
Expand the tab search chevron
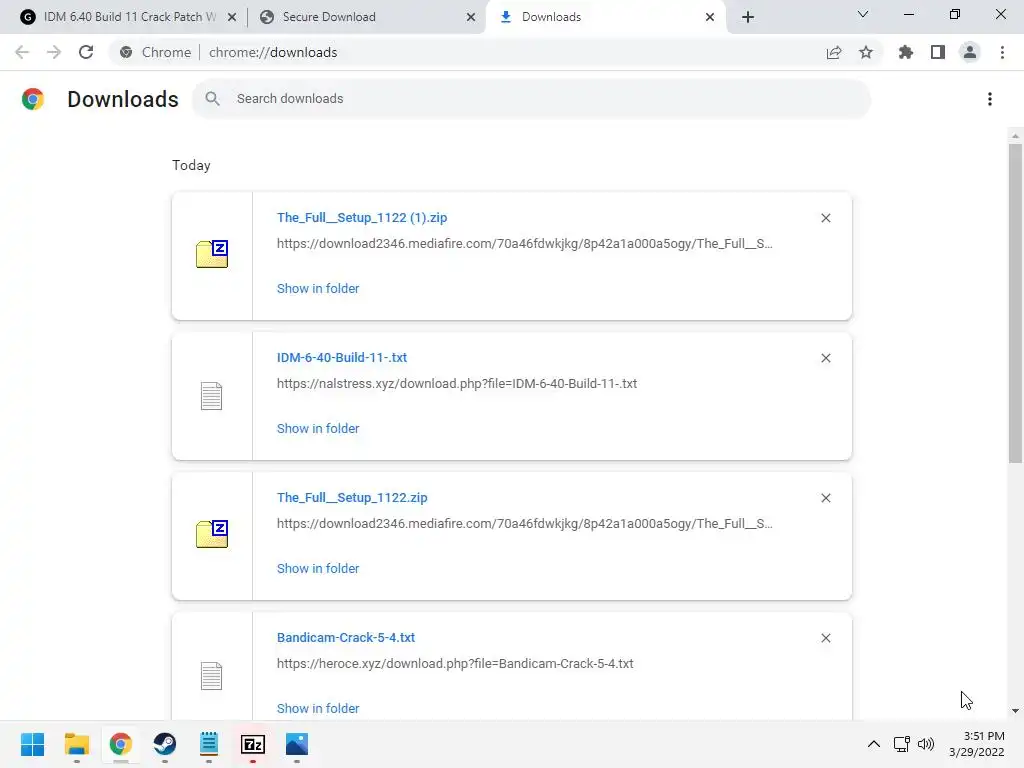(x=863, y=14)
